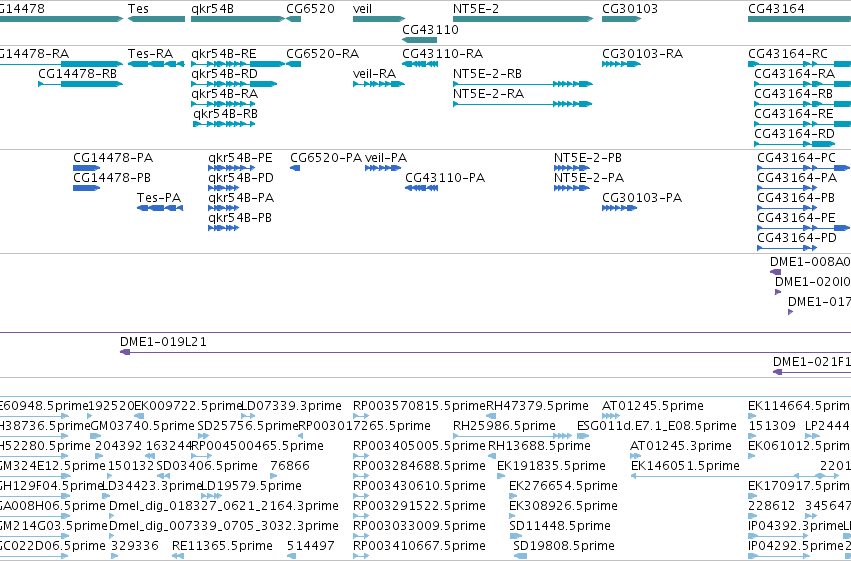Open the Tes-PA protein label
Viewport: 851px width, 561px height.
point(158,198)
